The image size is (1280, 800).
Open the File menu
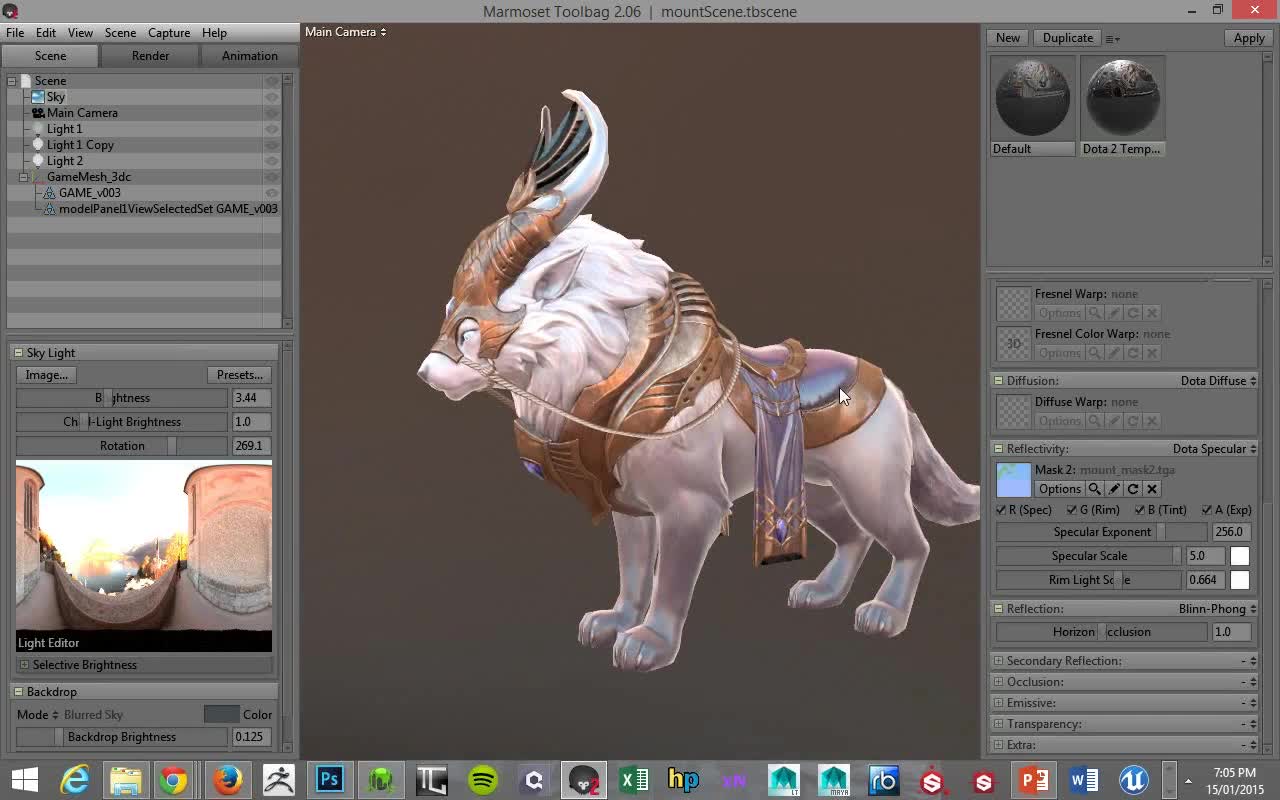pos(15,32)
